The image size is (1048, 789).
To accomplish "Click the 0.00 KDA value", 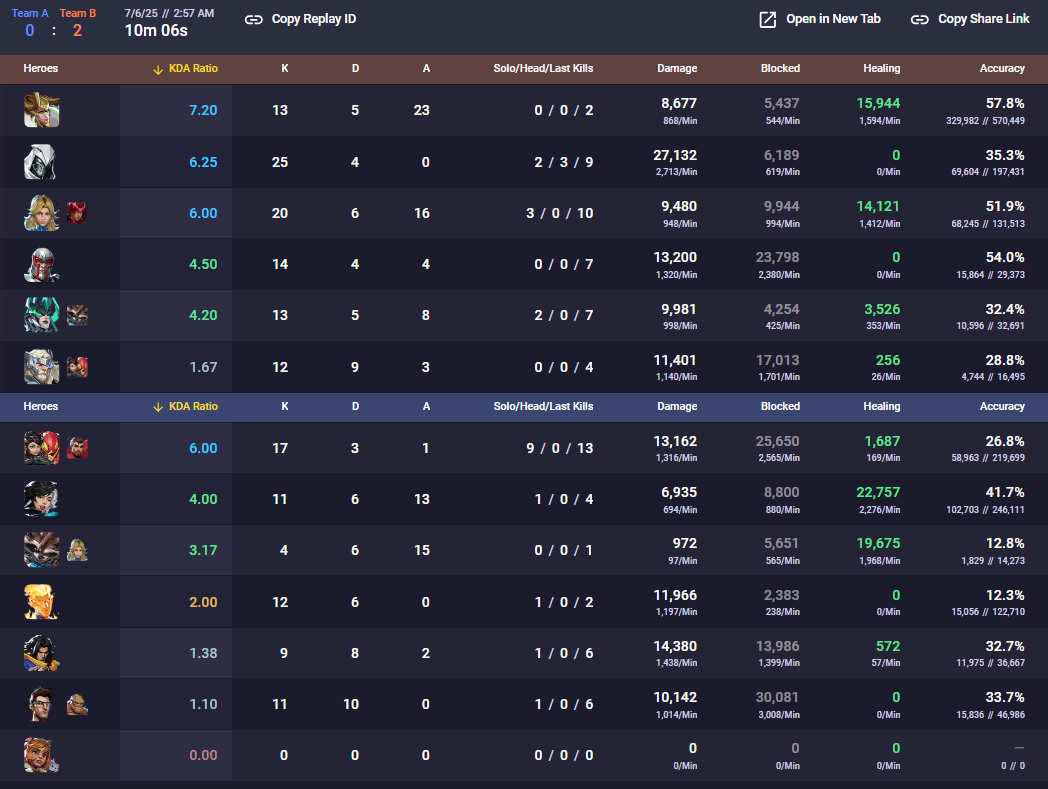I will point(203,756).
